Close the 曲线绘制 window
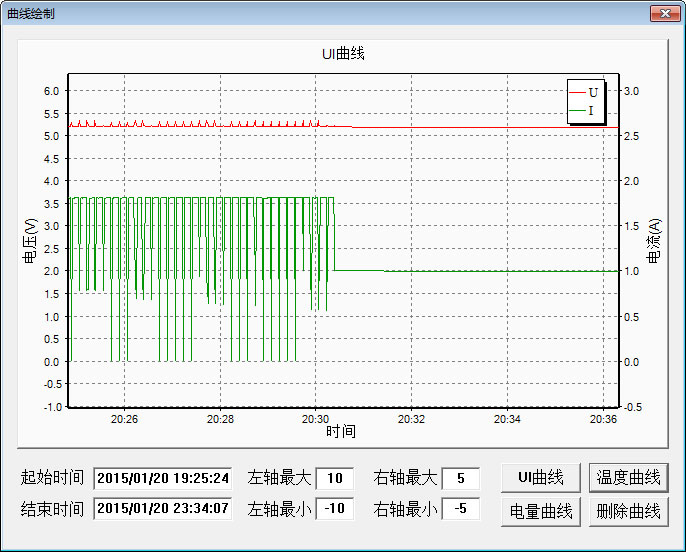This screenshot has height=552, width=686. [665, 13]
